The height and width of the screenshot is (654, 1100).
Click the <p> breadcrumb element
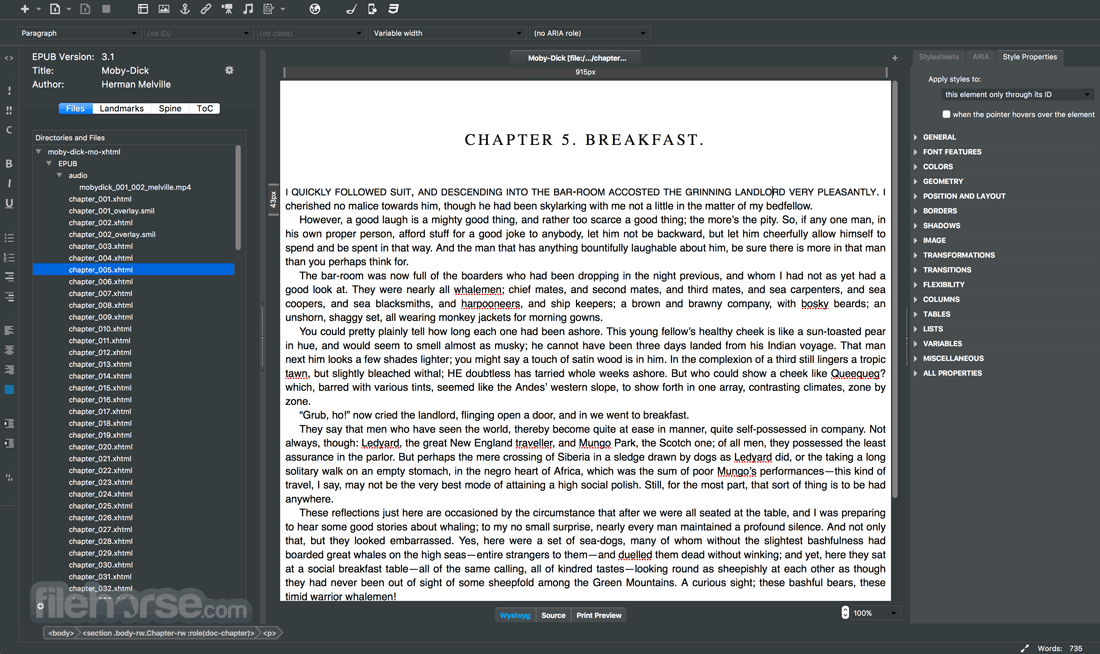[269, 633]
